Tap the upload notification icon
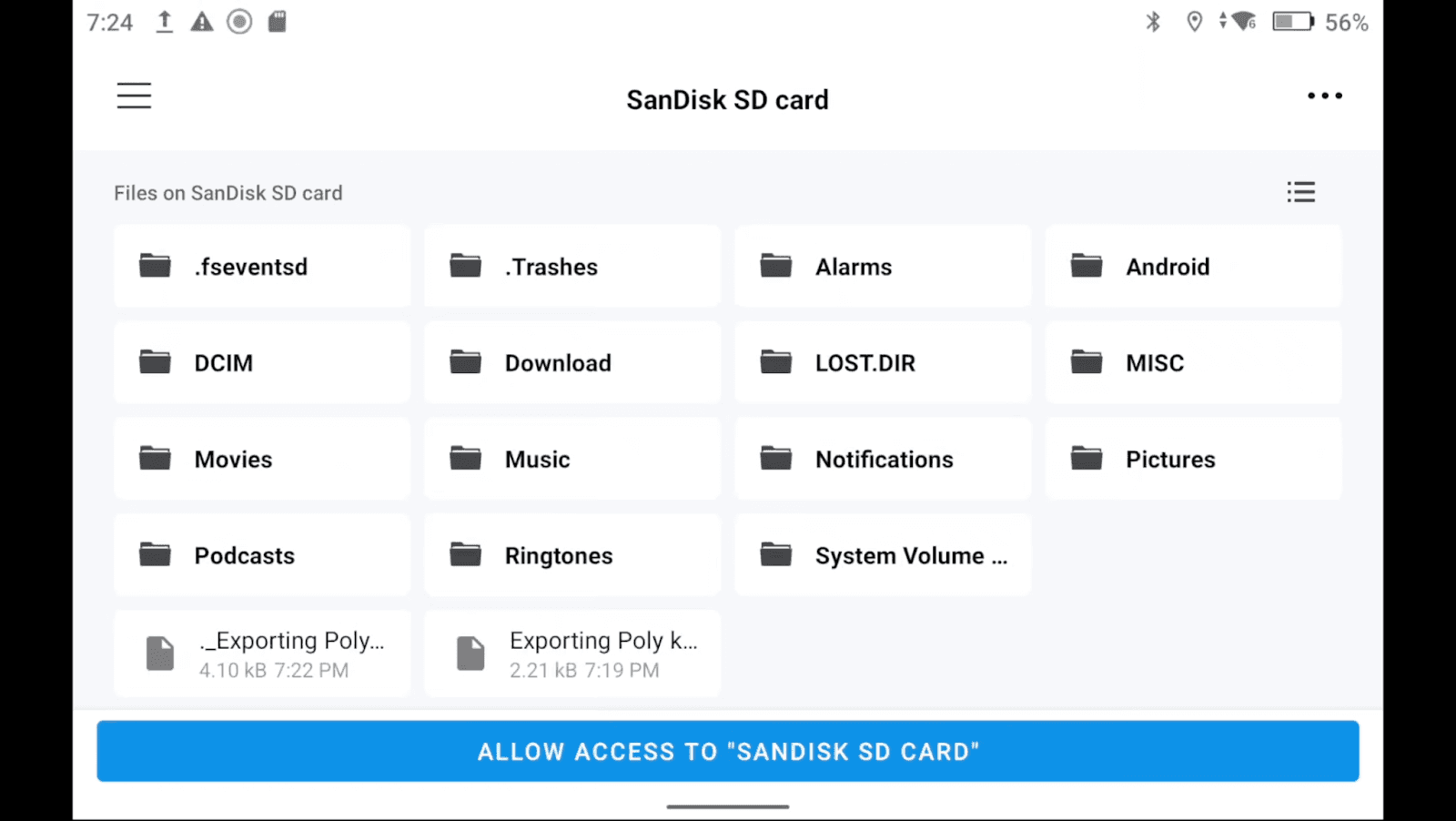1456x821 pixels. coord(165,21)
